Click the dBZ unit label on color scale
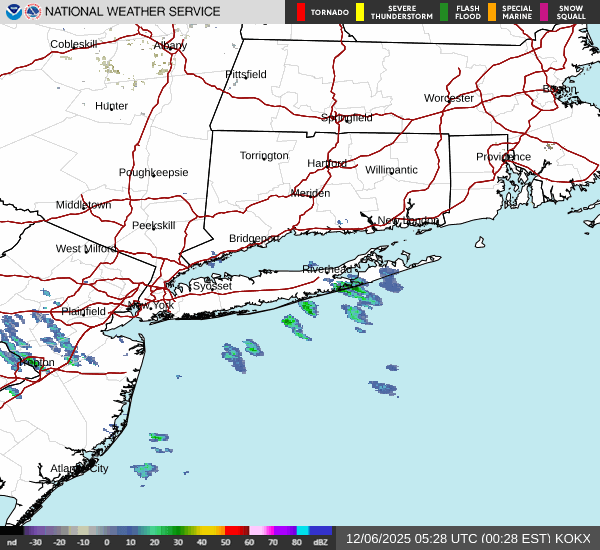Image resolution: width=600 pixels, height=550 pixels. pyautogui.click(x=320, y=543)
